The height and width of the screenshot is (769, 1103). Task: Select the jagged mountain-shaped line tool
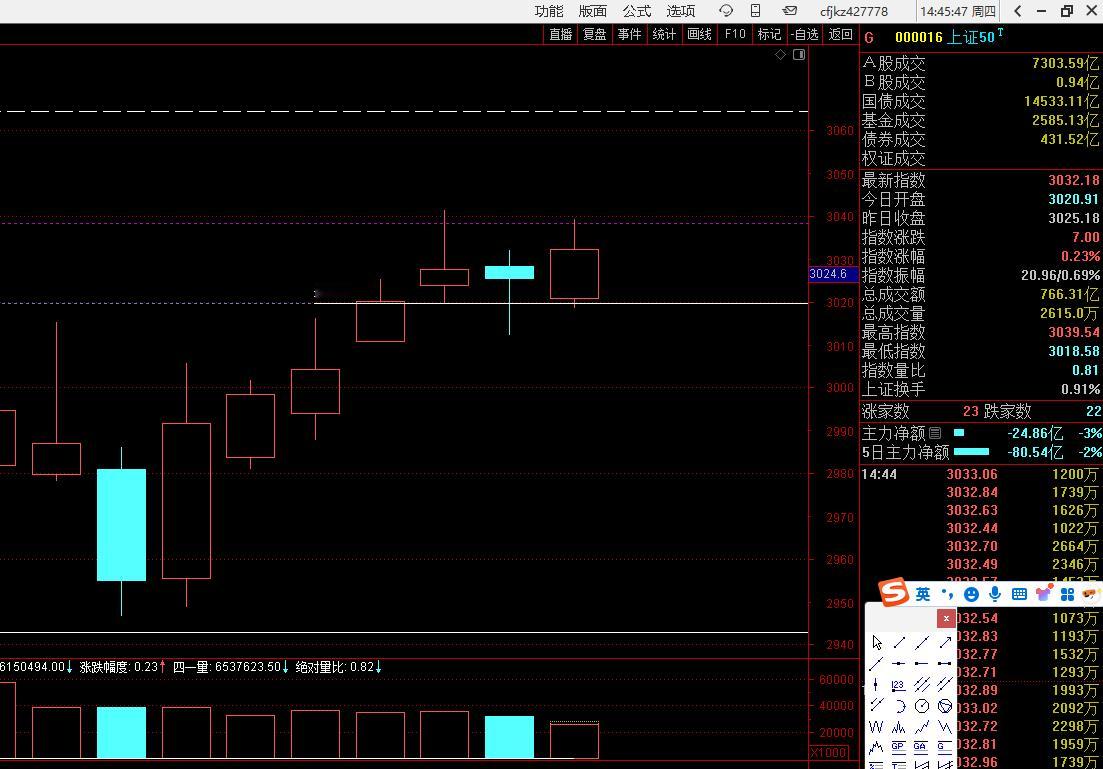coord(876,747)
